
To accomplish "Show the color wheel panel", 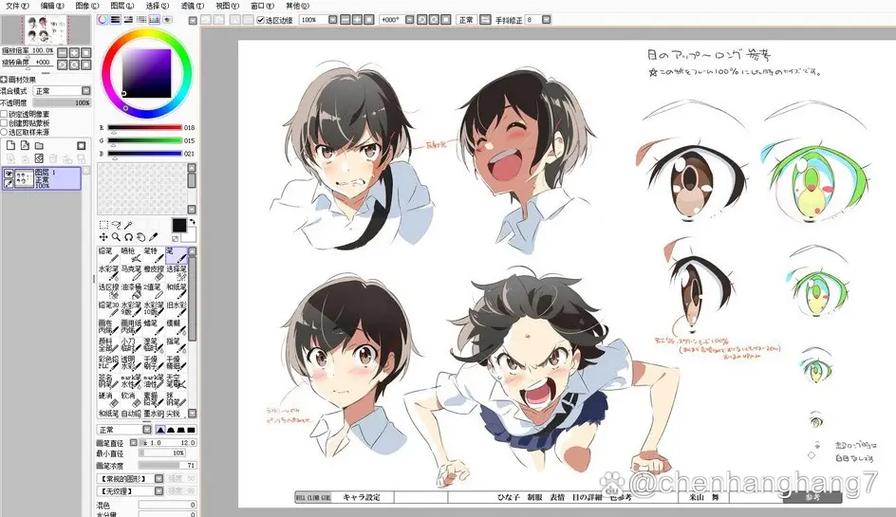I will [103, 19].
